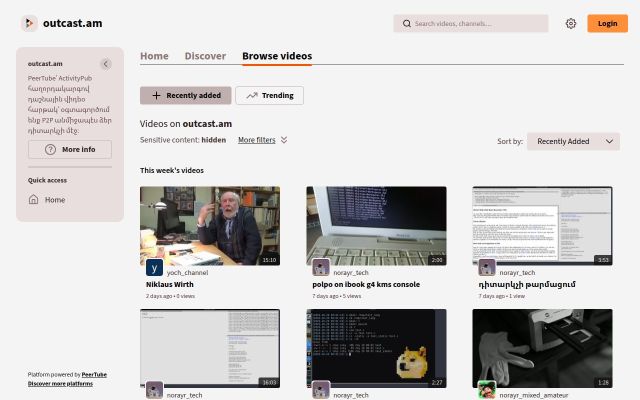Click the polpo on ibook g4 kms console title

point(366,284)
